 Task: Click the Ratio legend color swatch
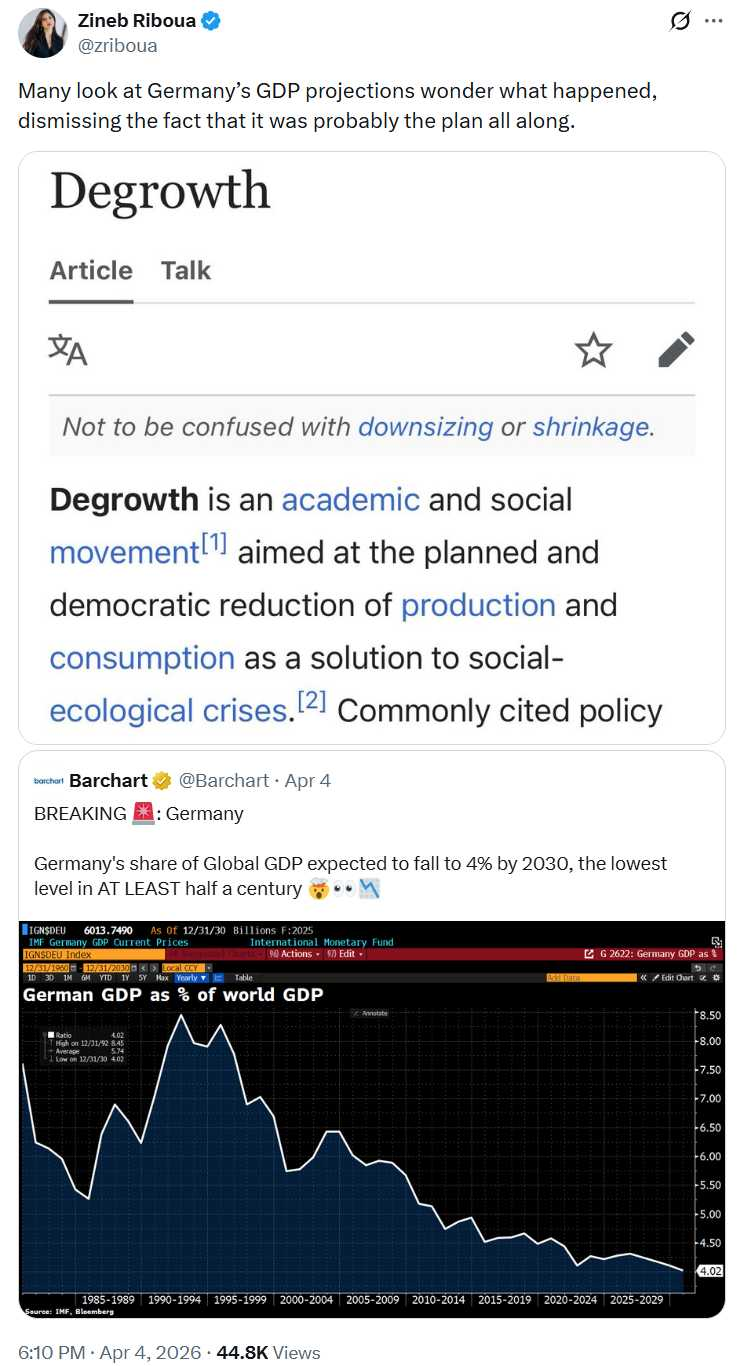[50, 1035]
